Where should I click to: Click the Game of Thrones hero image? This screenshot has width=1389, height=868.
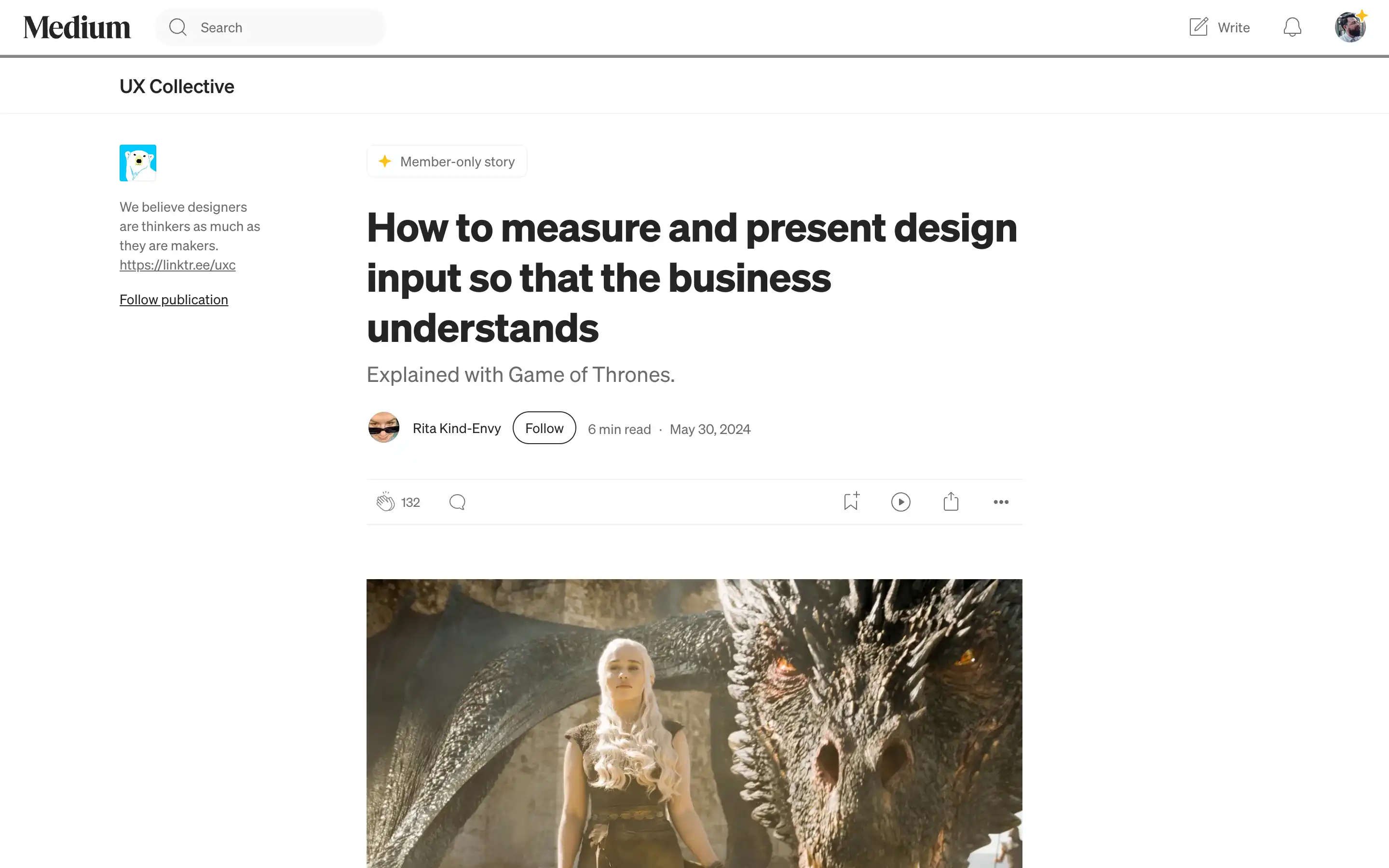[694, 723]
